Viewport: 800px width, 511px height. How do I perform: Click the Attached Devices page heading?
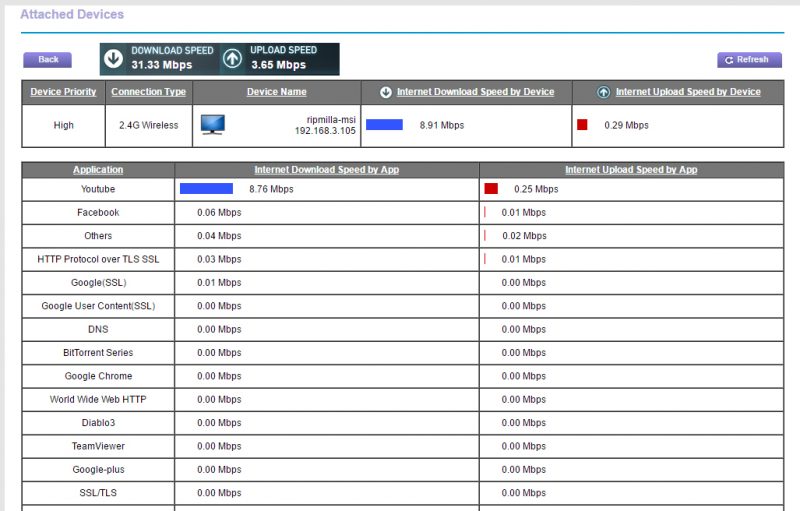coord(72,15)
